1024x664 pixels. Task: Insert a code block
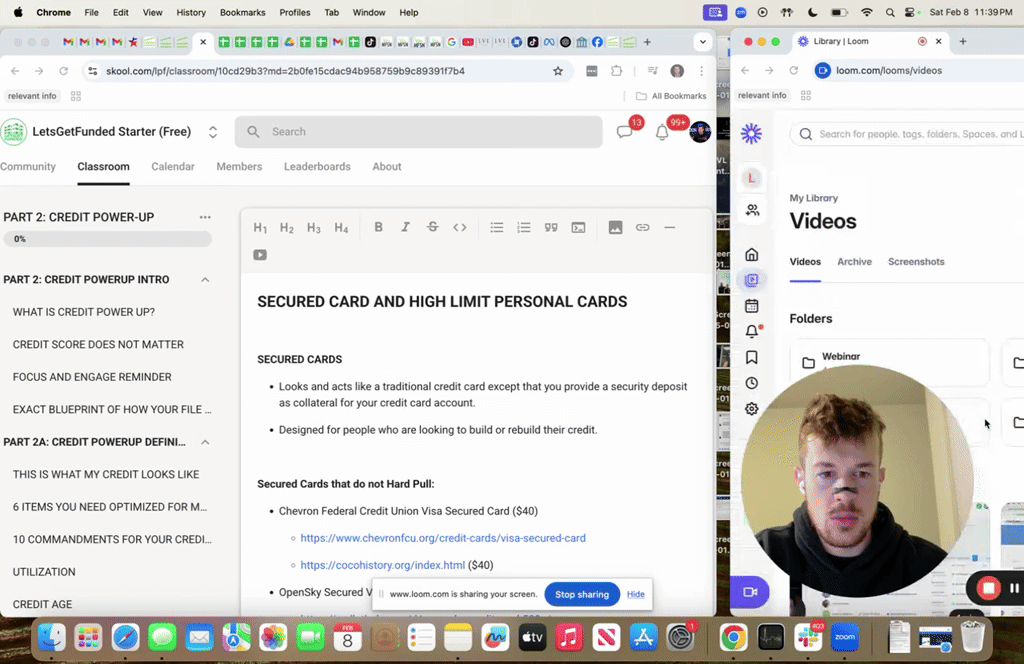[579, 227]
